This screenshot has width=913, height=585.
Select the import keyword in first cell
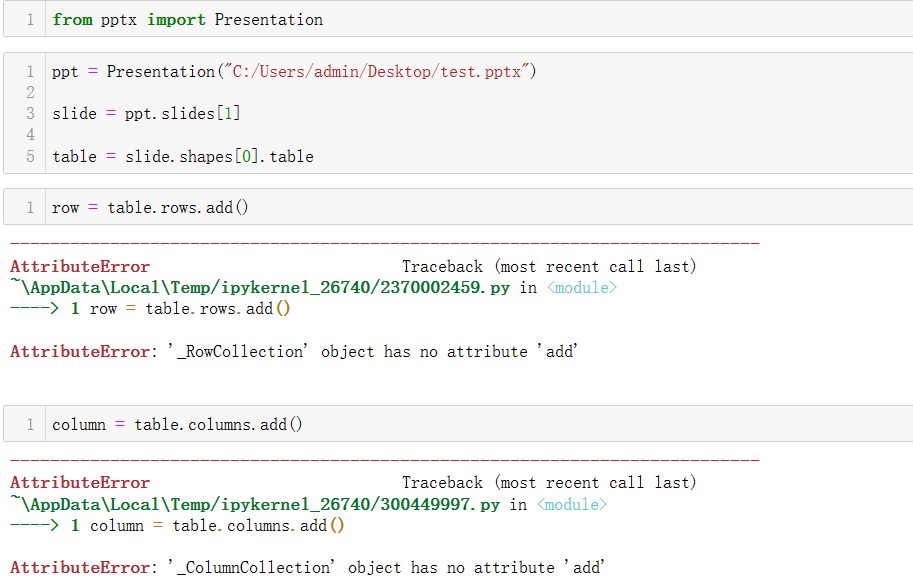[x=176, y=19]
